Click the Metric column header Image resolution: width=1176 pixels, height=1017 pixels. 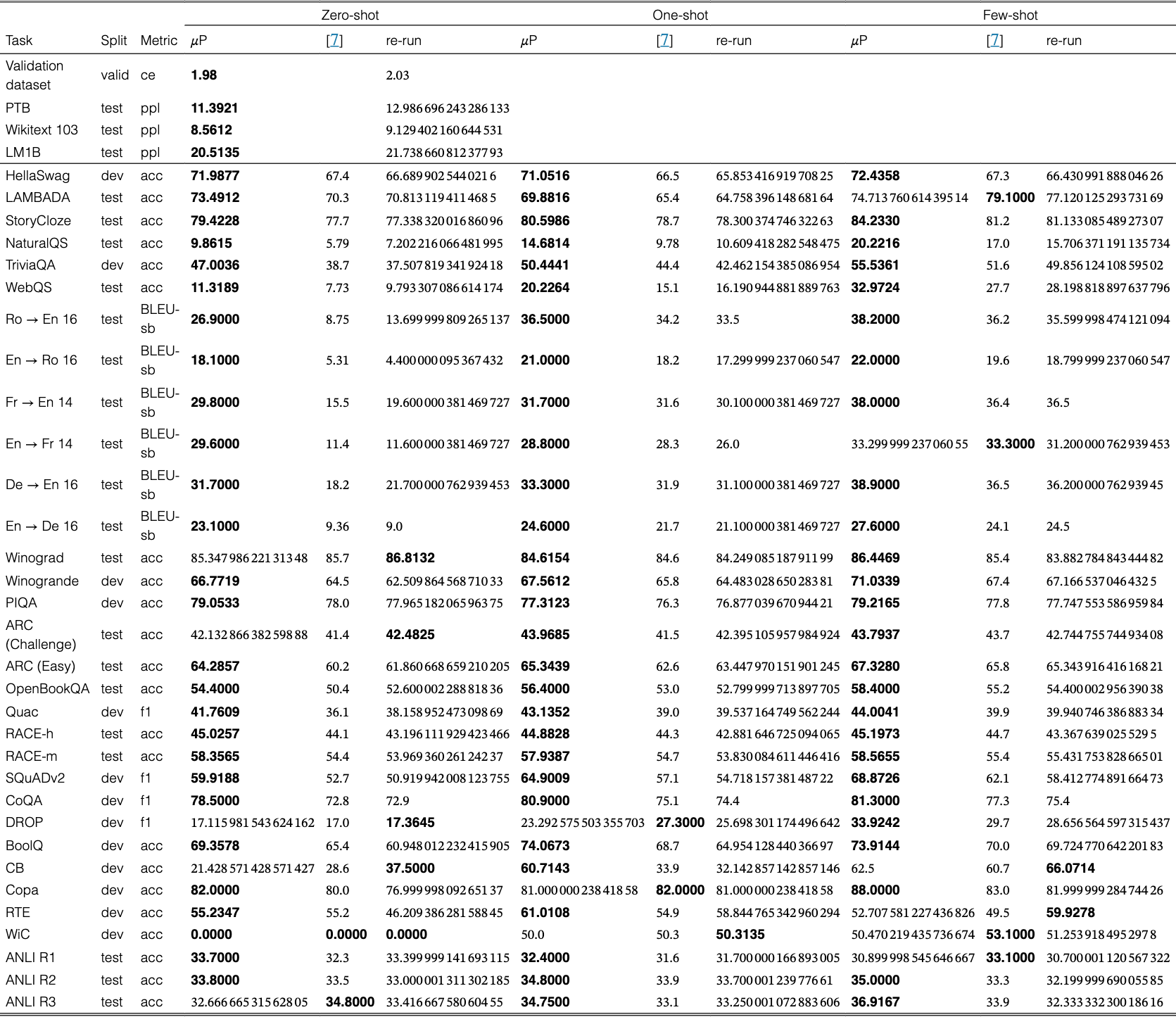click(159, 41)
